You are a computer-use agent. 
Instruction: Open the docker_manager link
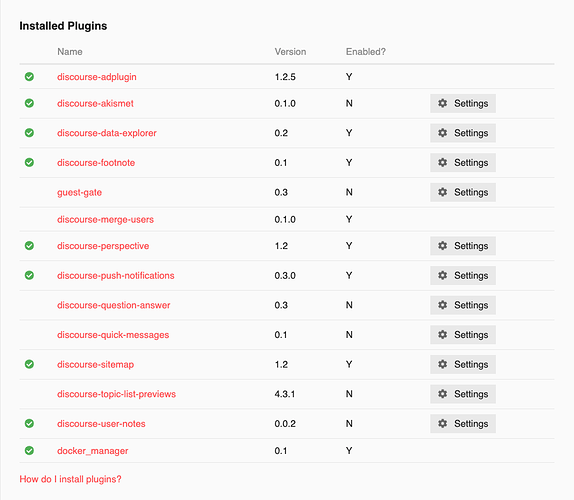[x=93, y=451]
